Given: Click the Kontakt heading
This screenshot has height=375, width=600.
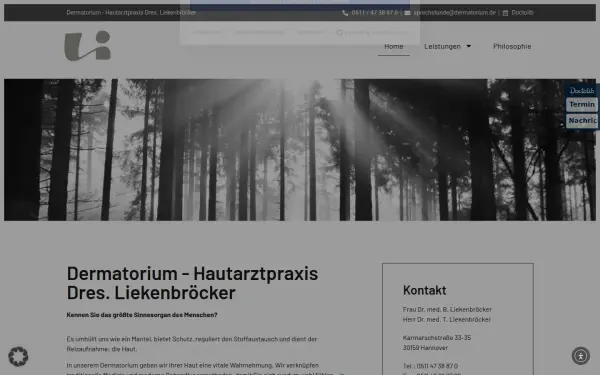Looking at the screenshot, I should (424, 290).
